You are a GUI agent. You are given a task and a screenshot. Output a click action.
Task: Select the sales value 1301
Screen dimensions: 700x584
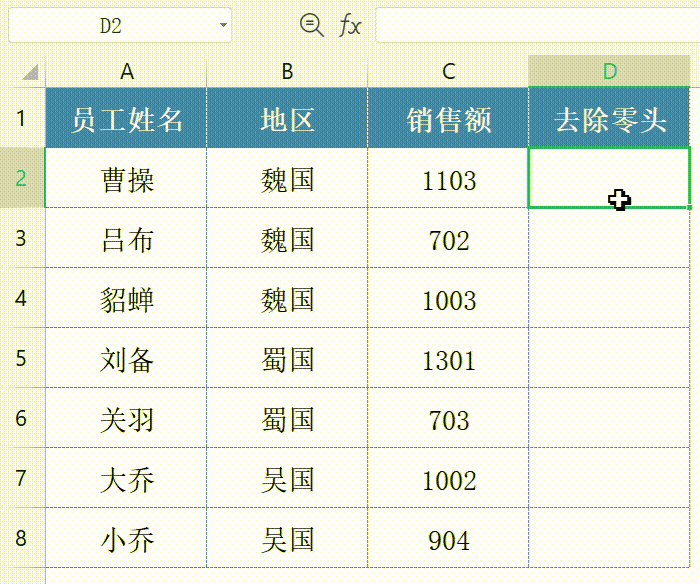(x=448, y=358)
